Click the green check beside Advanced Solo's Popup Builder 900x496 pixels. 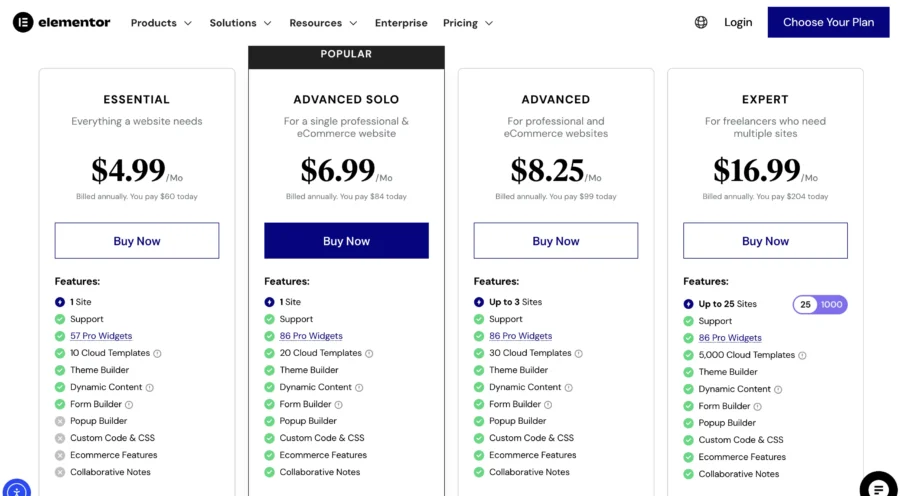pos(269,421)
